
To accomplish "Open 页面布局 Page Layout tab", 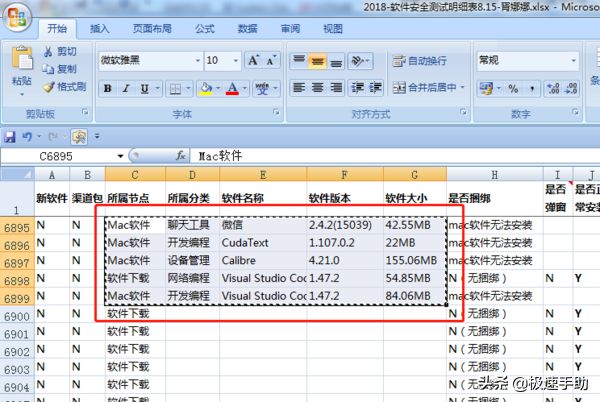I will pos(152,29).
